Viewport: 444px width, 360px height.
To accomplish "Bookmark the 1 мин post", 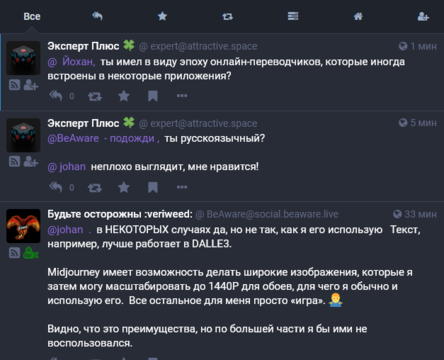I will coord(153,96).
